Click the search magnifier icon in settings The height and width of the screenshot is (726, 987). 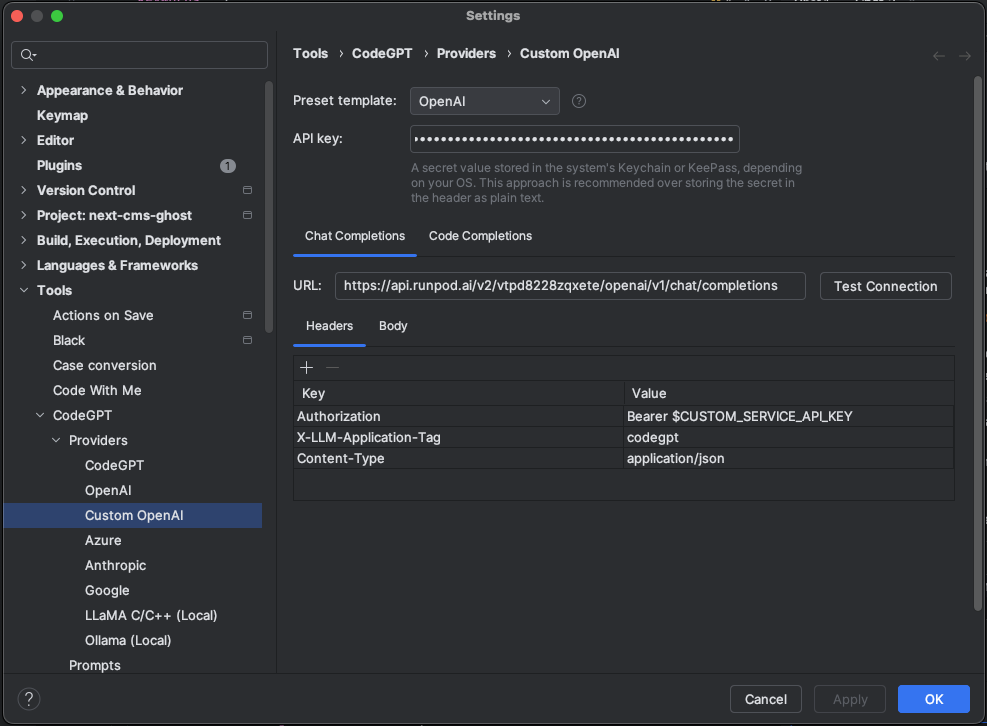[x=28, y=55]
